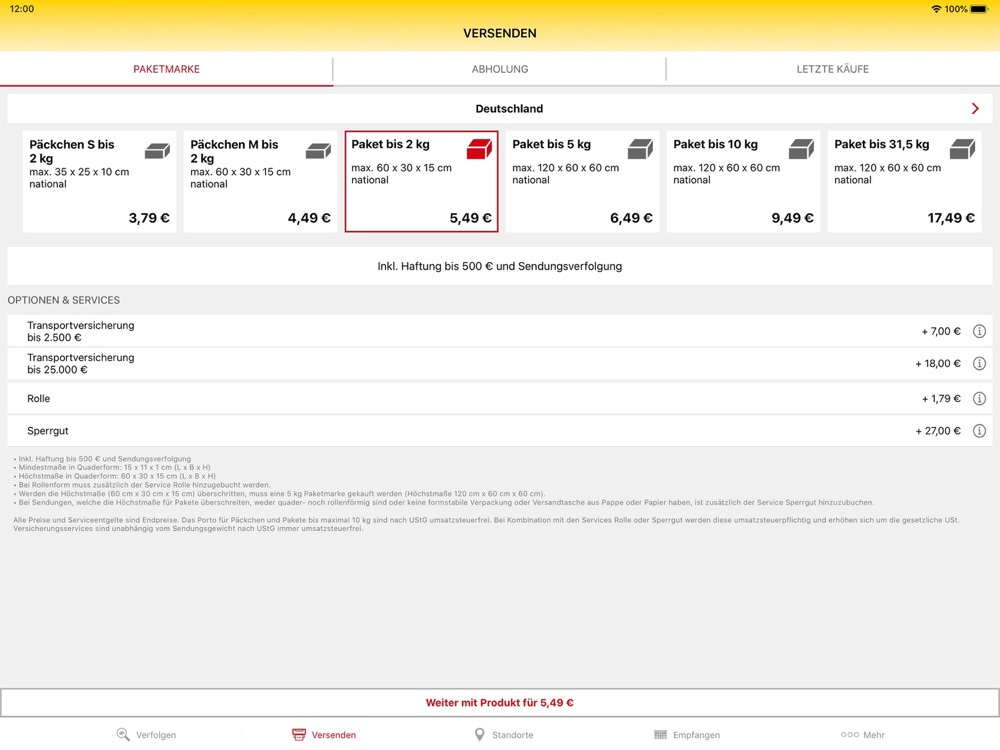Tap the + 18,00 € surcharge
Image resolution: width=1000 pixels, height=750 pixels.
[938, 364]
